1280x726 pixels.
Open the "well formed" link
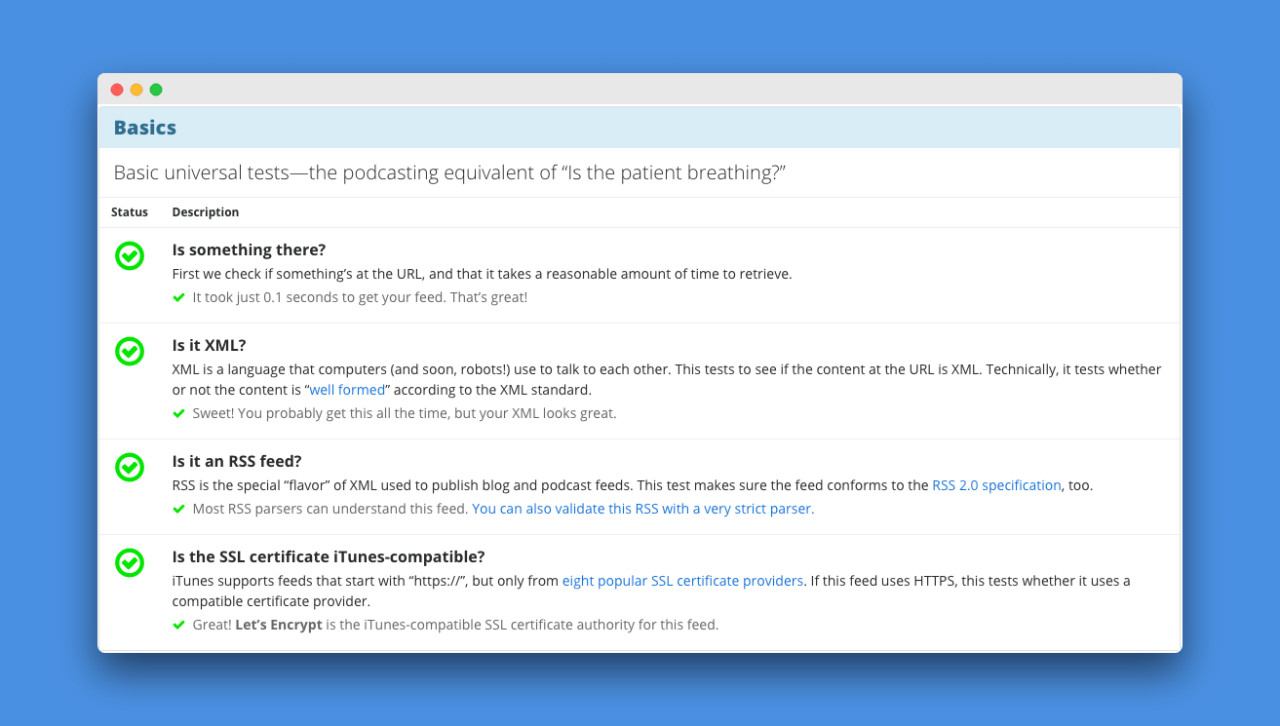[347, 390]
